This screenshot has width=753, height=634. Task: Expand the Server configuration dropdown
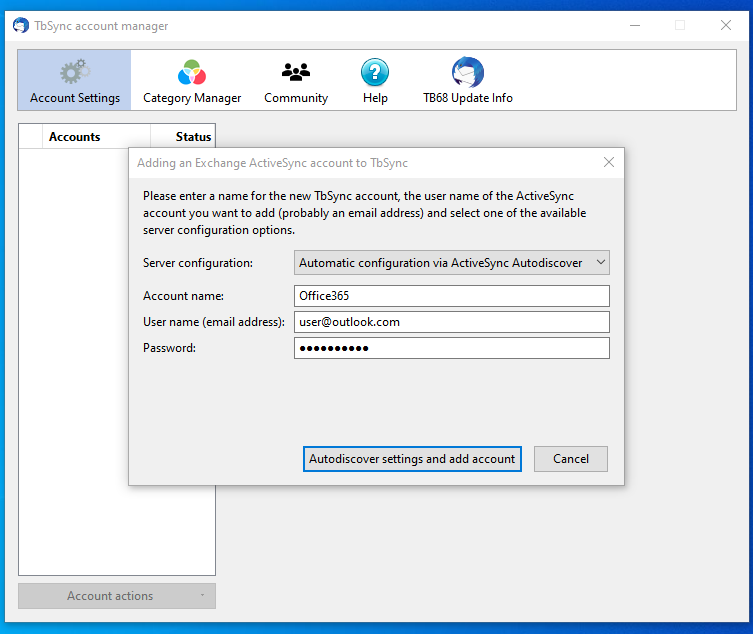pos(451,263)
